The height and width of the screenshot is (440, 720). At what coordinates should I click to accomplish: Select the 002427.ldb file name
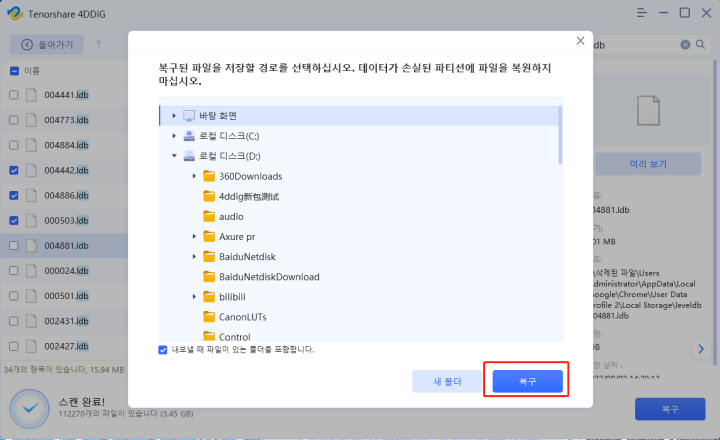coord(66,346)
